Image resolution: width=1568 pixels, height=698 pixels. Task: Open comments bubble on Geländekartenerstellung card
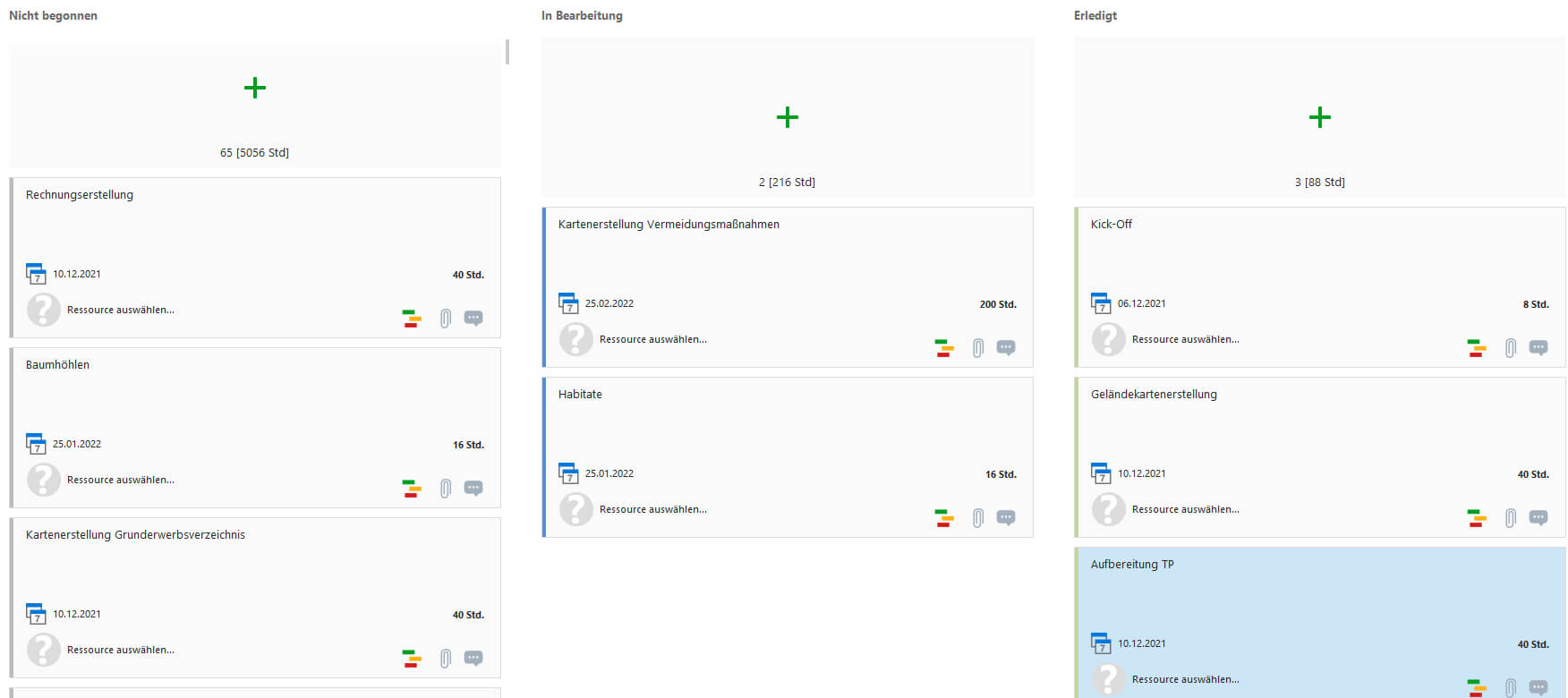click(x=1538, y=517)
